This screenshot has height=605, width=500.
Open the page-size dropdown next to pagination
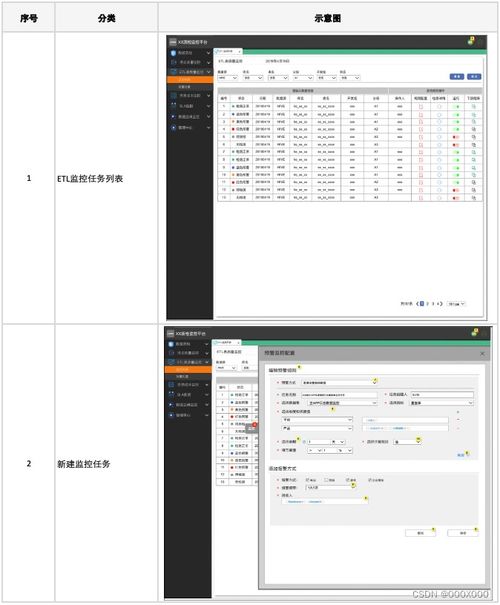(456, 304)
